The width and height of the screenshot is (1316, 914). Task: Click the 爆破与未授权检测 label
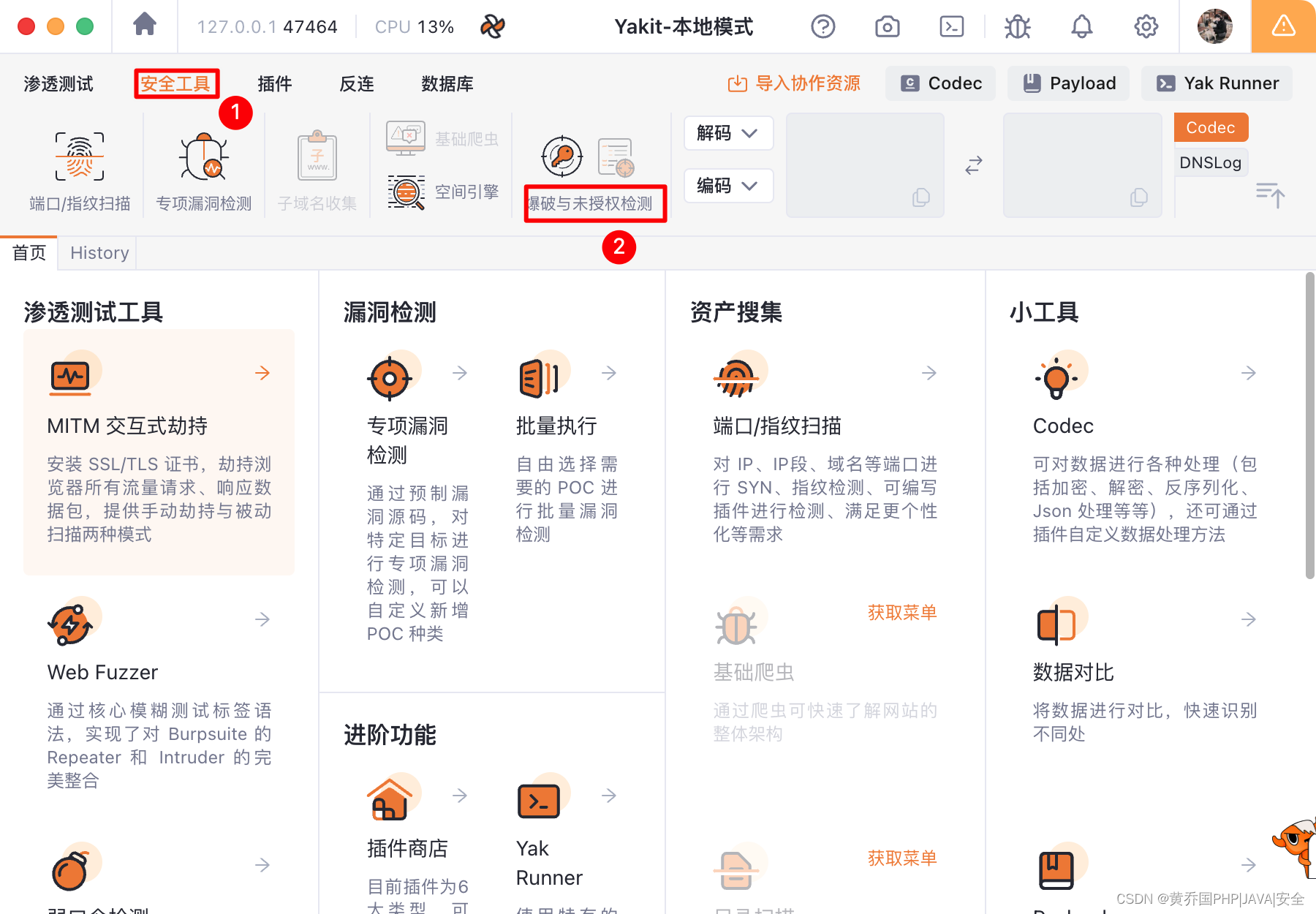pyautogui.click(x=591, y=203)
